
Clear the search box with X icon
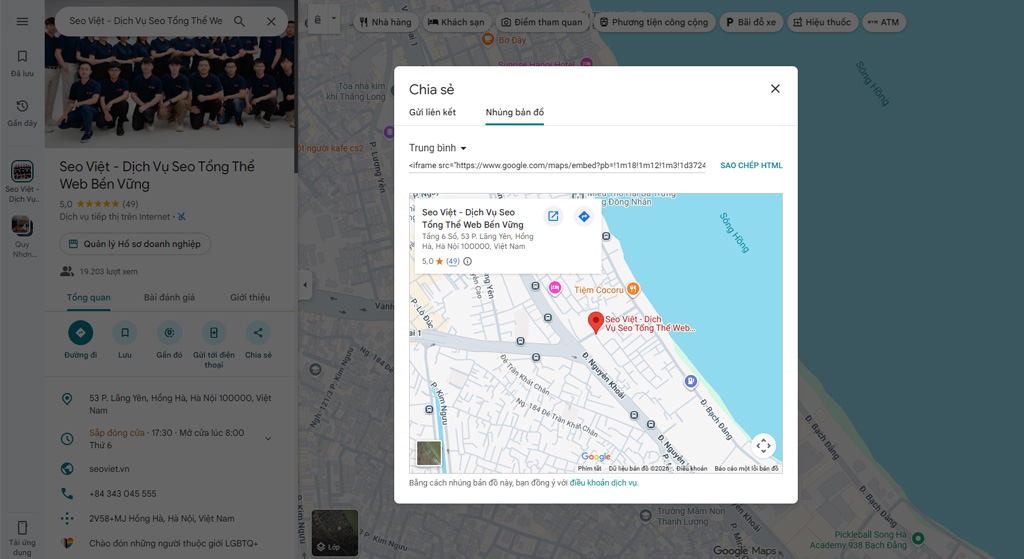coord(271,22)
